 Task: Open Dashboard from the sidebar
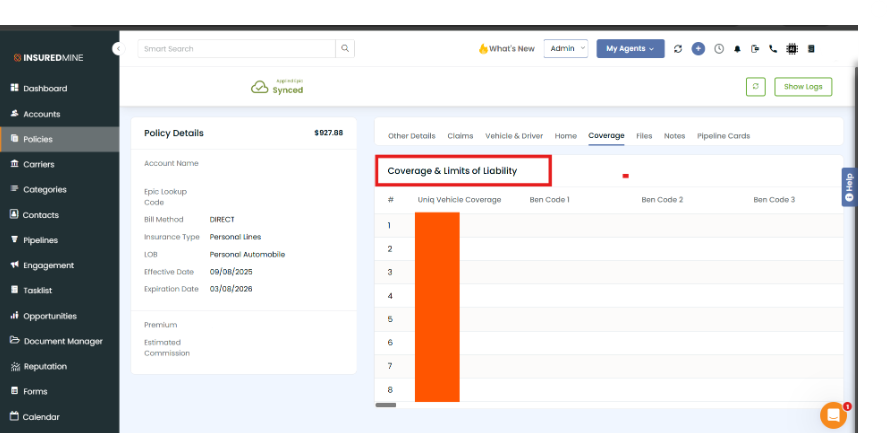[x=45, y=88]
